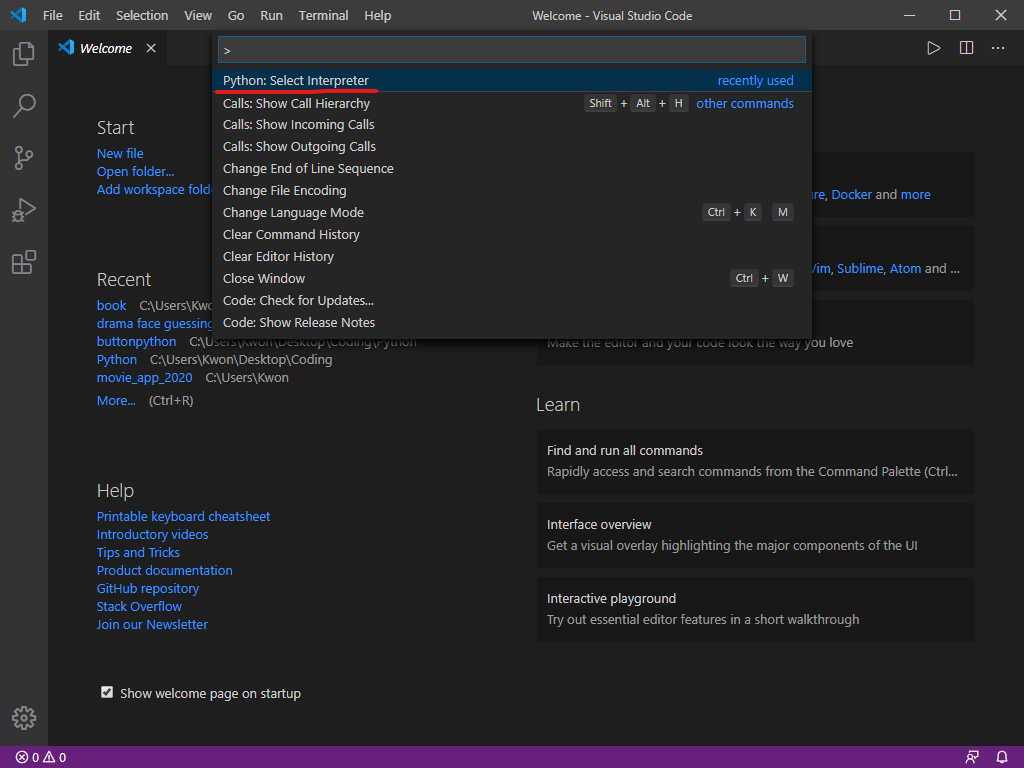Open Product documentation link
The image size is (1024, 768).
tap(165, 571)
